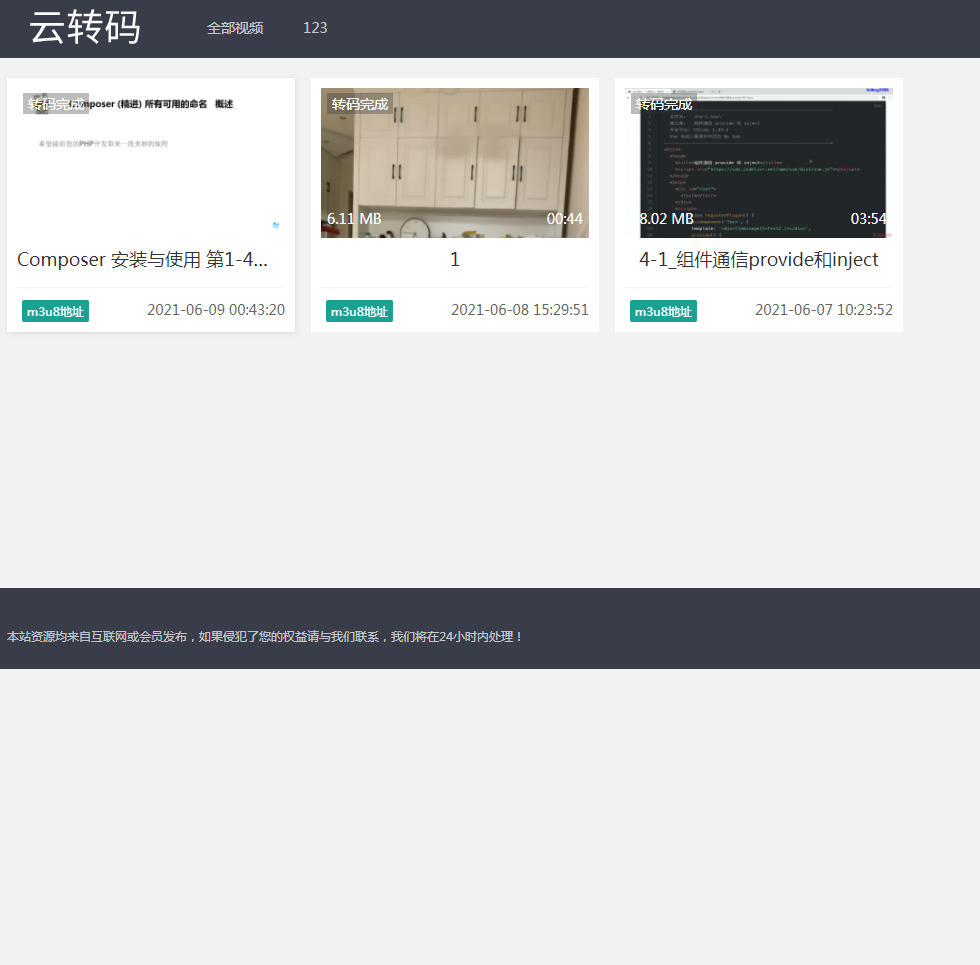Click the video title '1'
Image resolution: width=980 pixels, height=965 pixels.
coord(455,259)
